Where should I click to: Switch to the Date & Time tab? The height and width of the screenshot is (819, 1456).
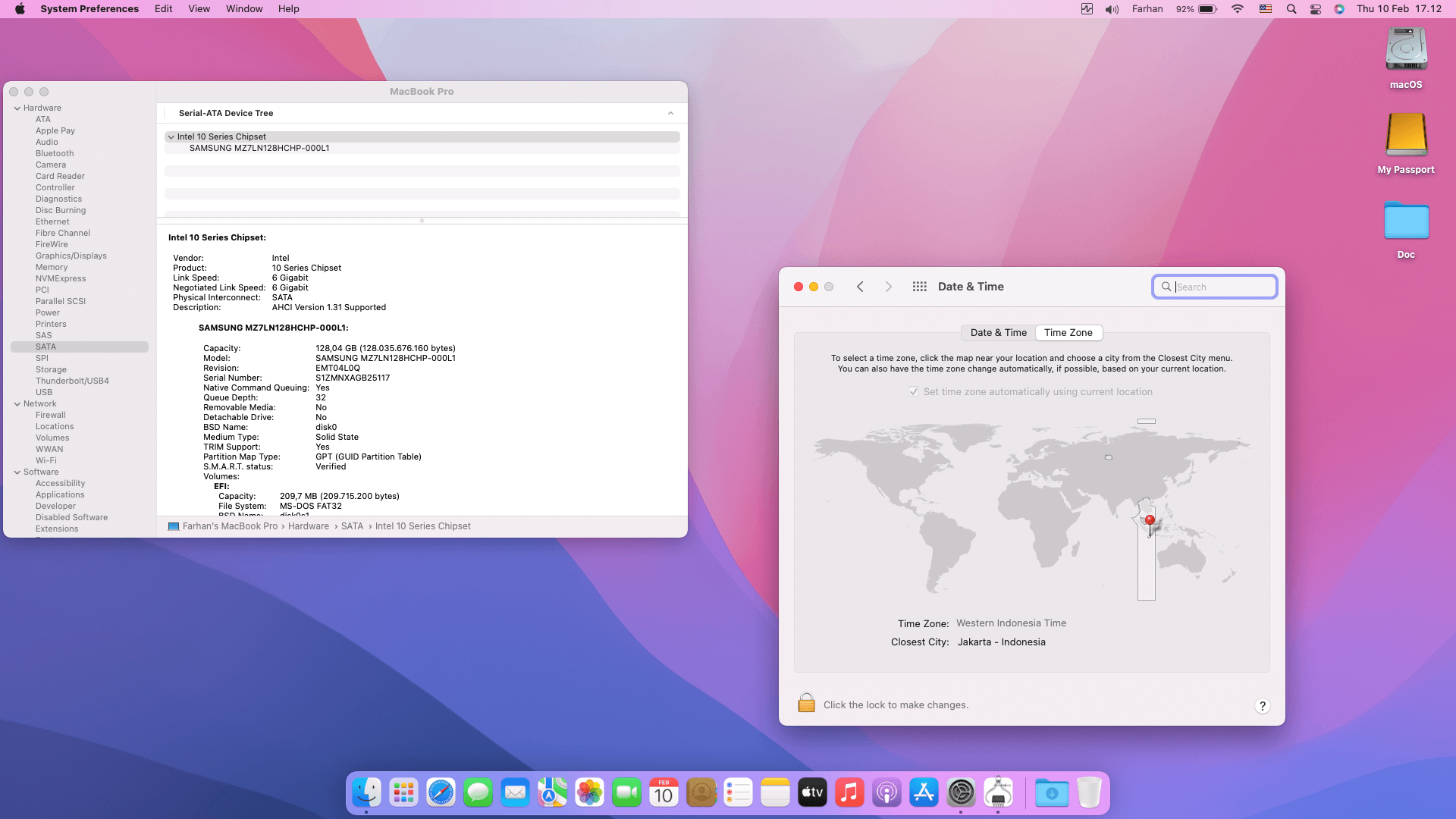[x=998, y=333]
